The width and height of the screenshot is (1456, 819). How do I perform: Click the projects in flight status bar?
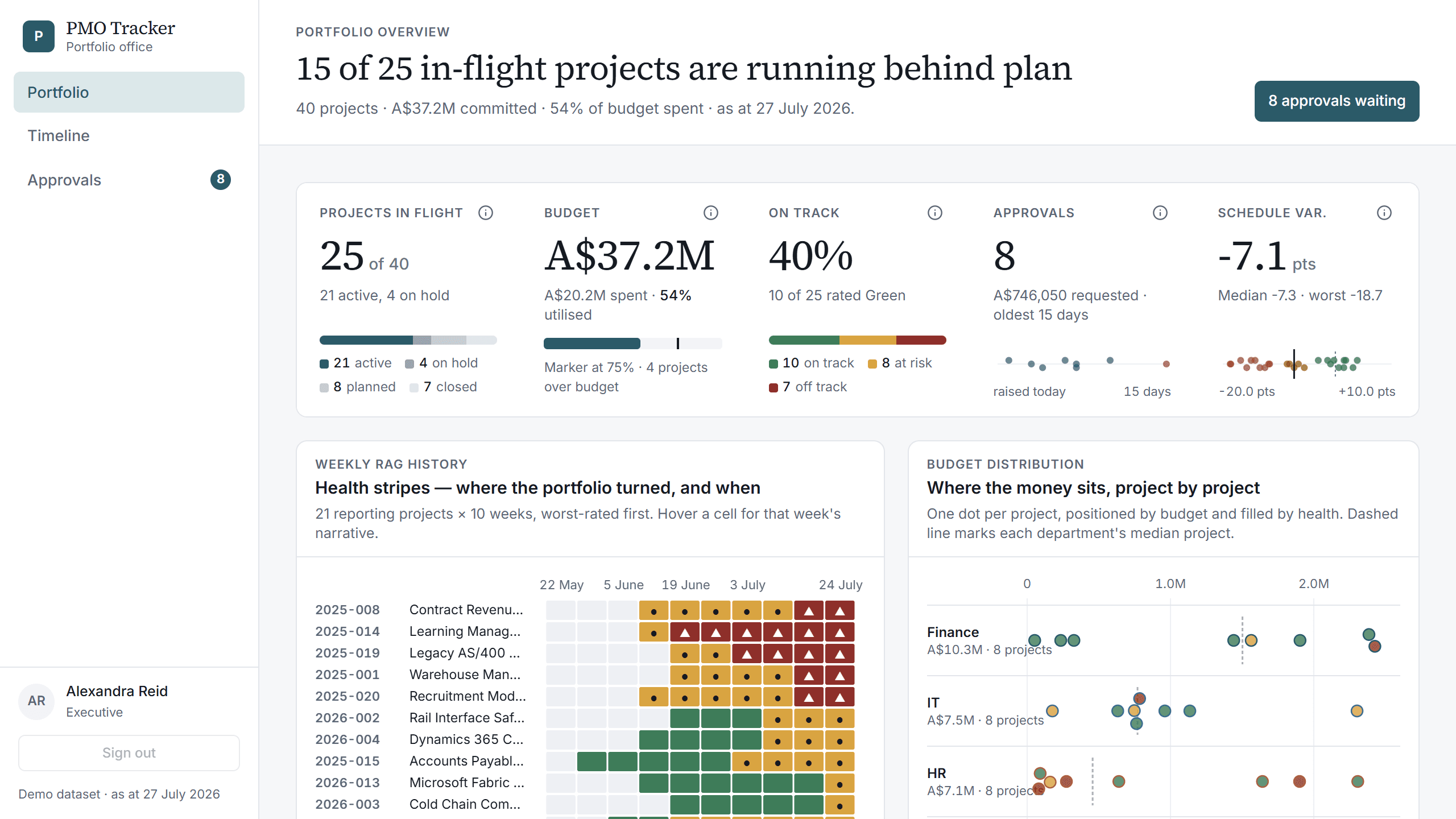tap(408, 340)
